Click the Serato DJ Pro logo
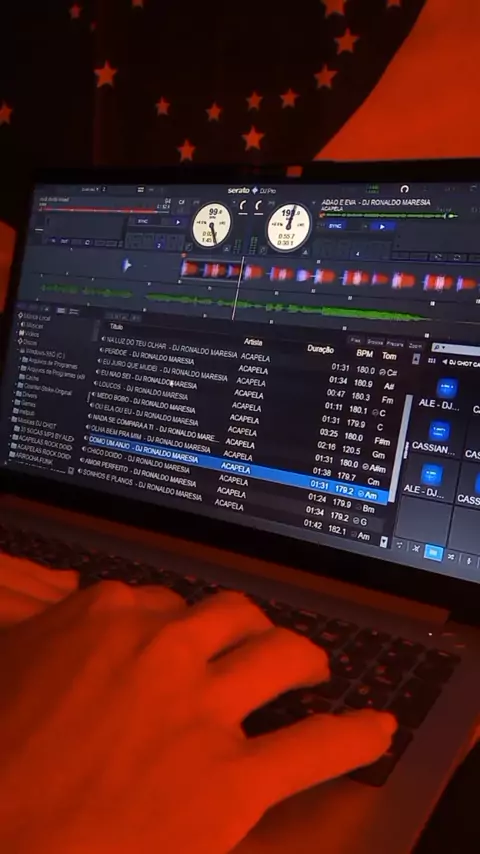The height and width of the screenshot is (854, 480). point(252,190)
